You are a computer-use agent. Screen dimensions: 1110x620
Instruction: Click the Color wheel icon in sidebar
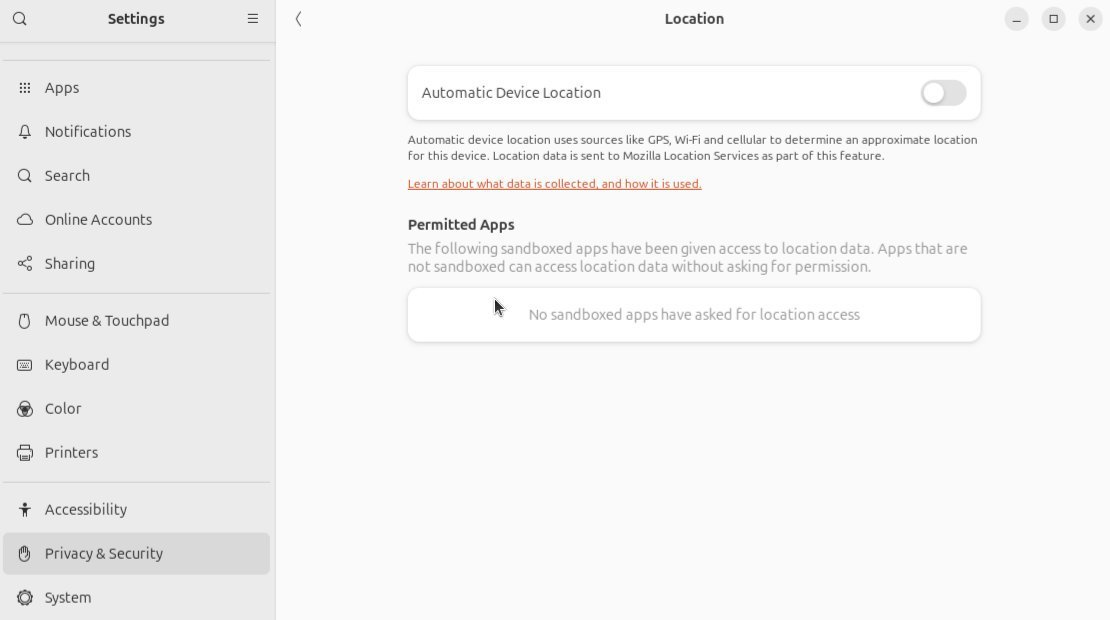coord(25,409)
